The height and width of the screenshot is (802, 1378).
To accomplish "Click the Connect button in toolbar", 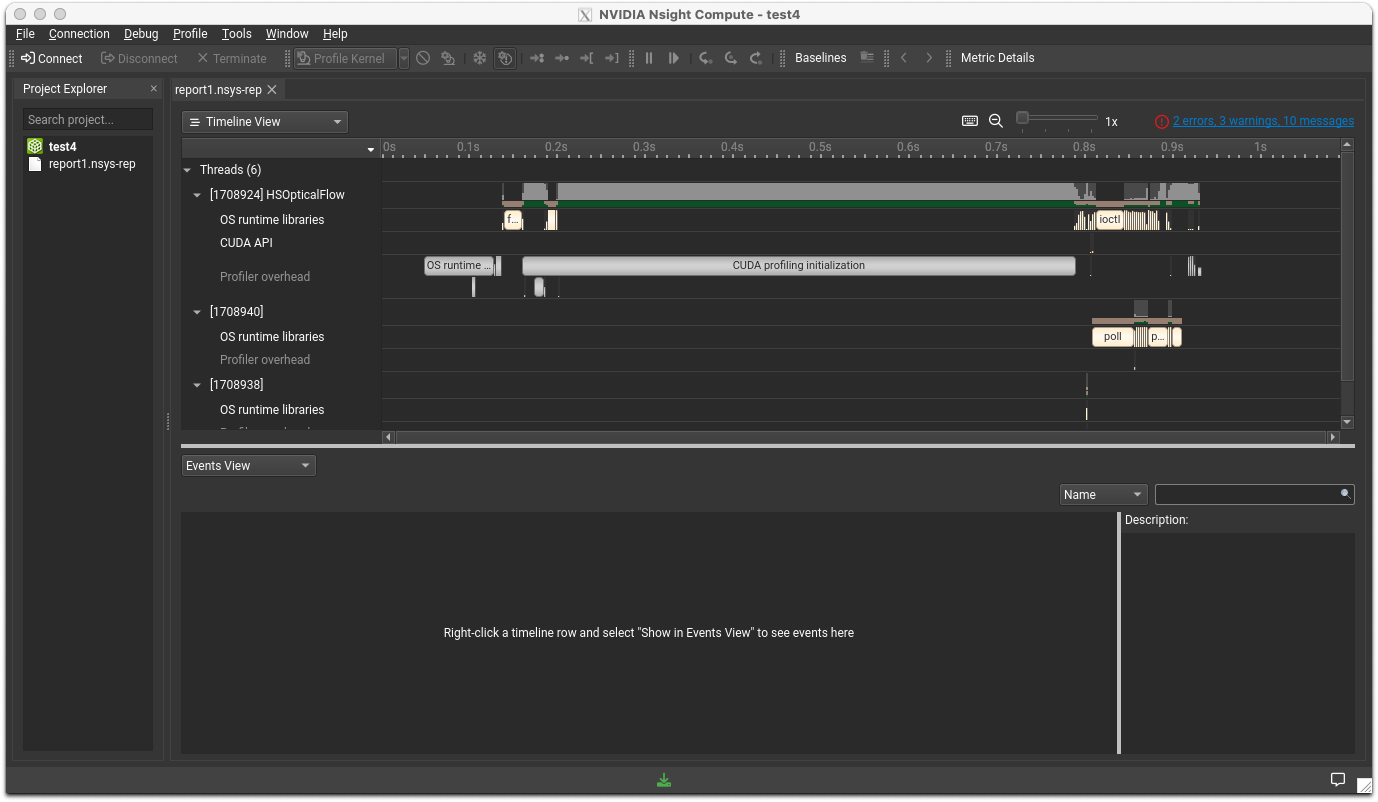I will (52, 58).
